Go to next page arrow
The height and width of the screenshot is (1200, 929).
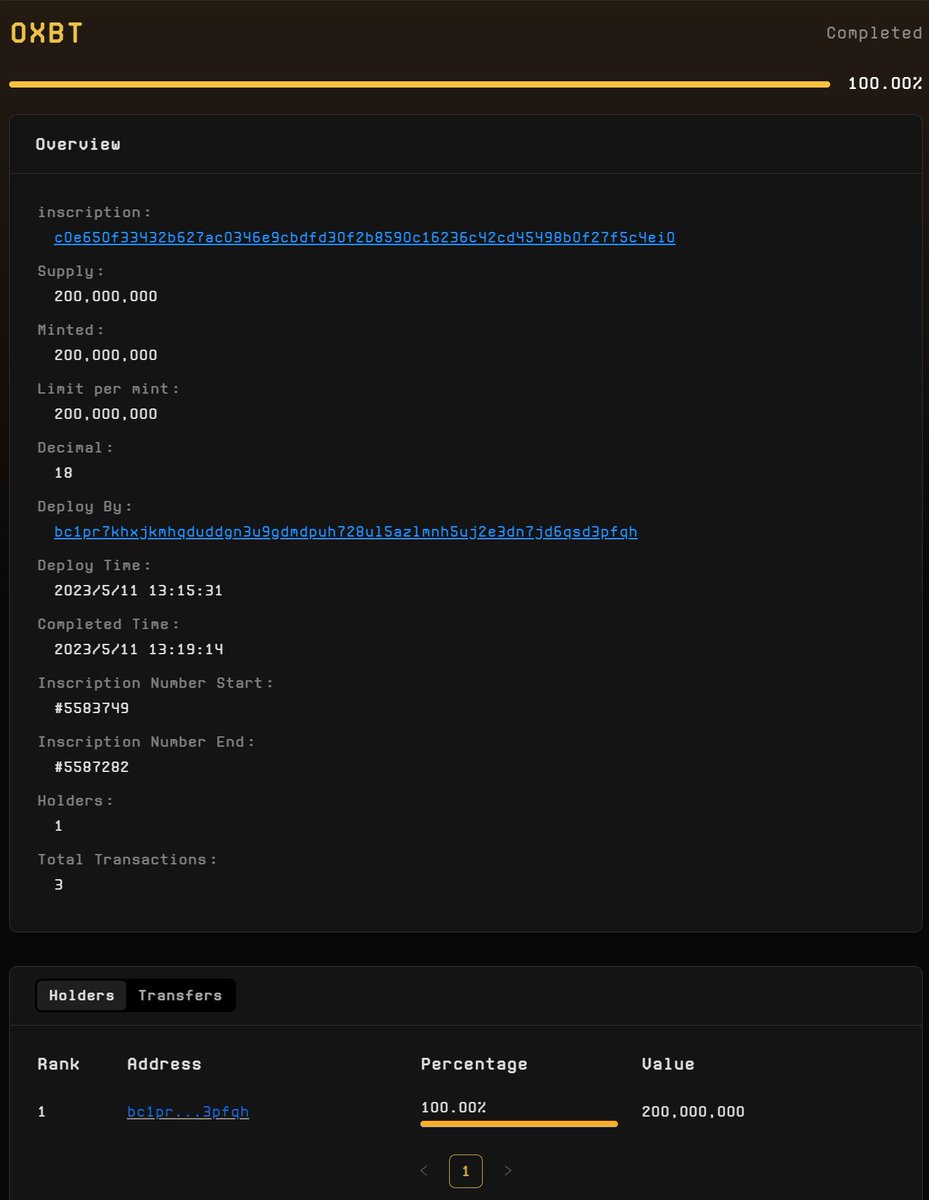(508, 1171)
